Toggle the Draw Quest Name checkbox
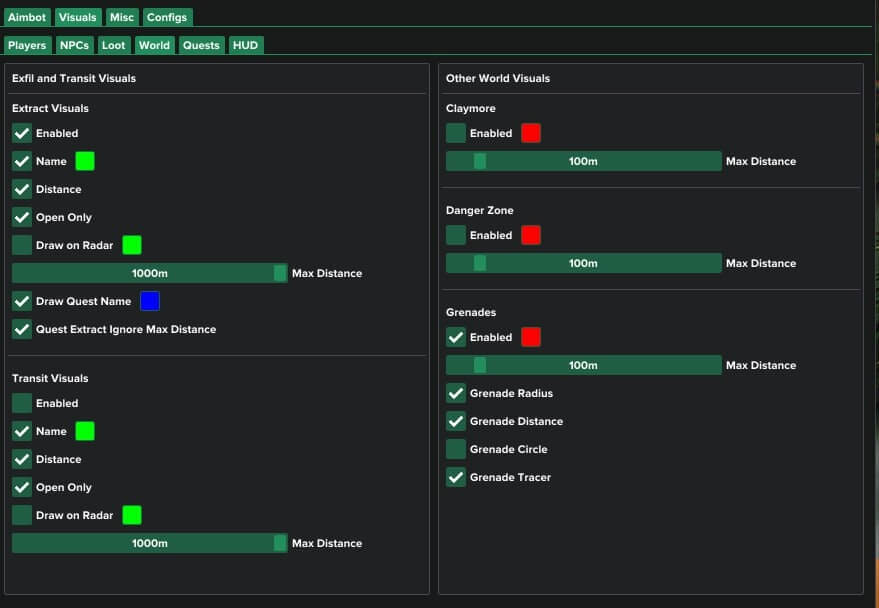Screen dimensions: 879x608 [22, 301]
